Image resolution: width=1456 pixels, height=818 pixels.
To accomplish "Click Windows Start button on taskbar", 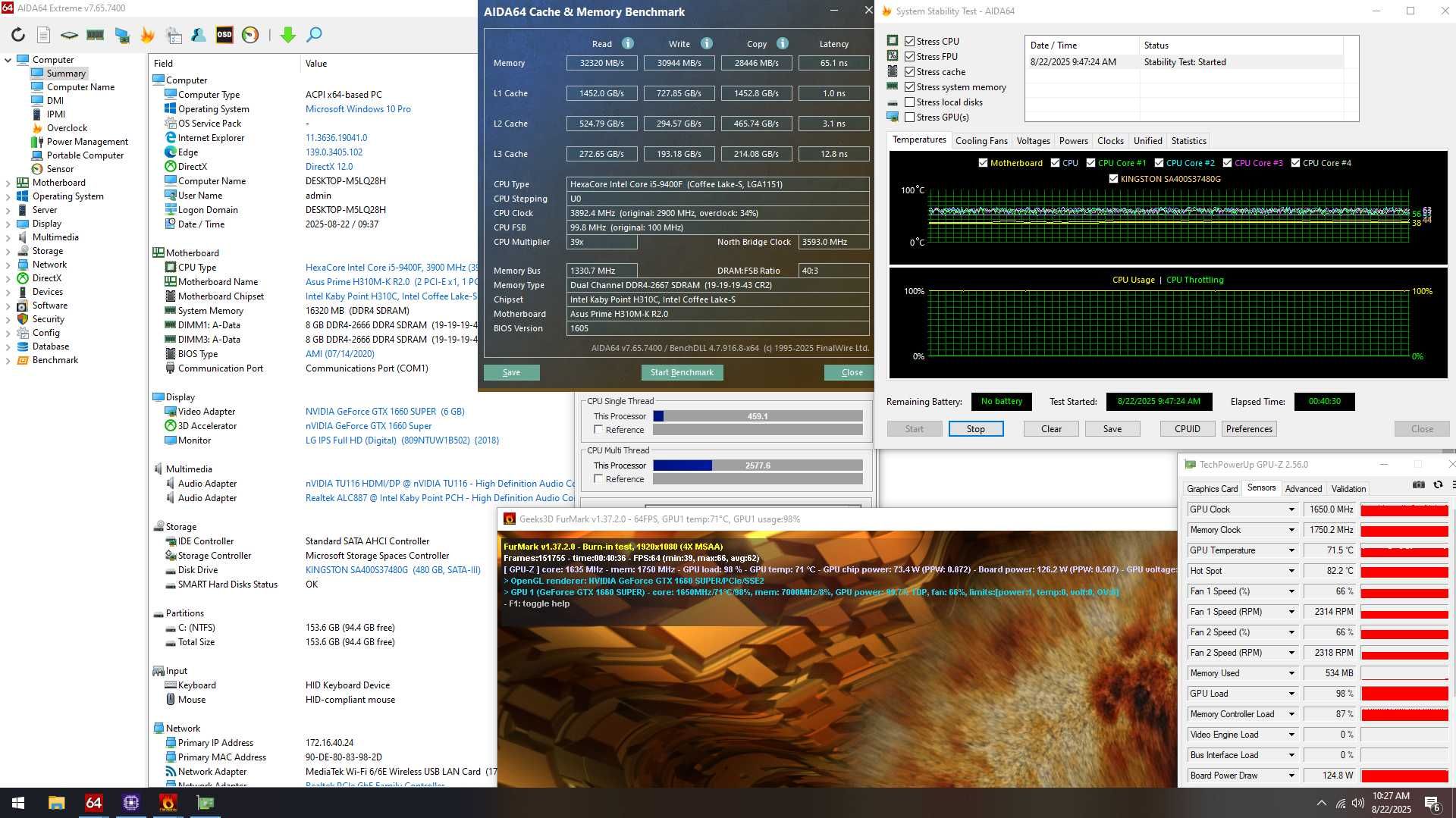I will point(18,803).
